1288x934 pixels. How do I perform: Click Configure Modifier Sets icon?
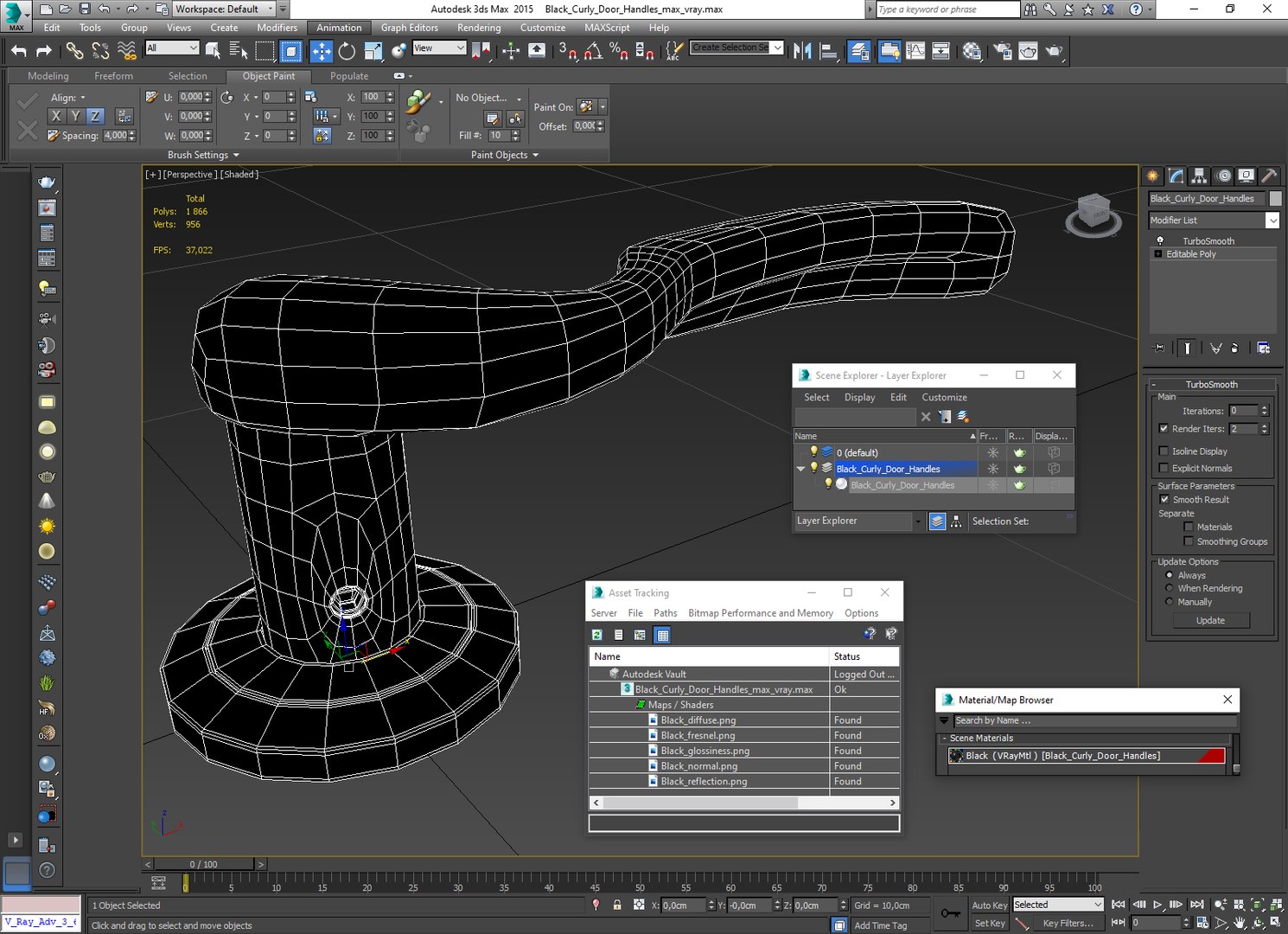coord(1264,348)
